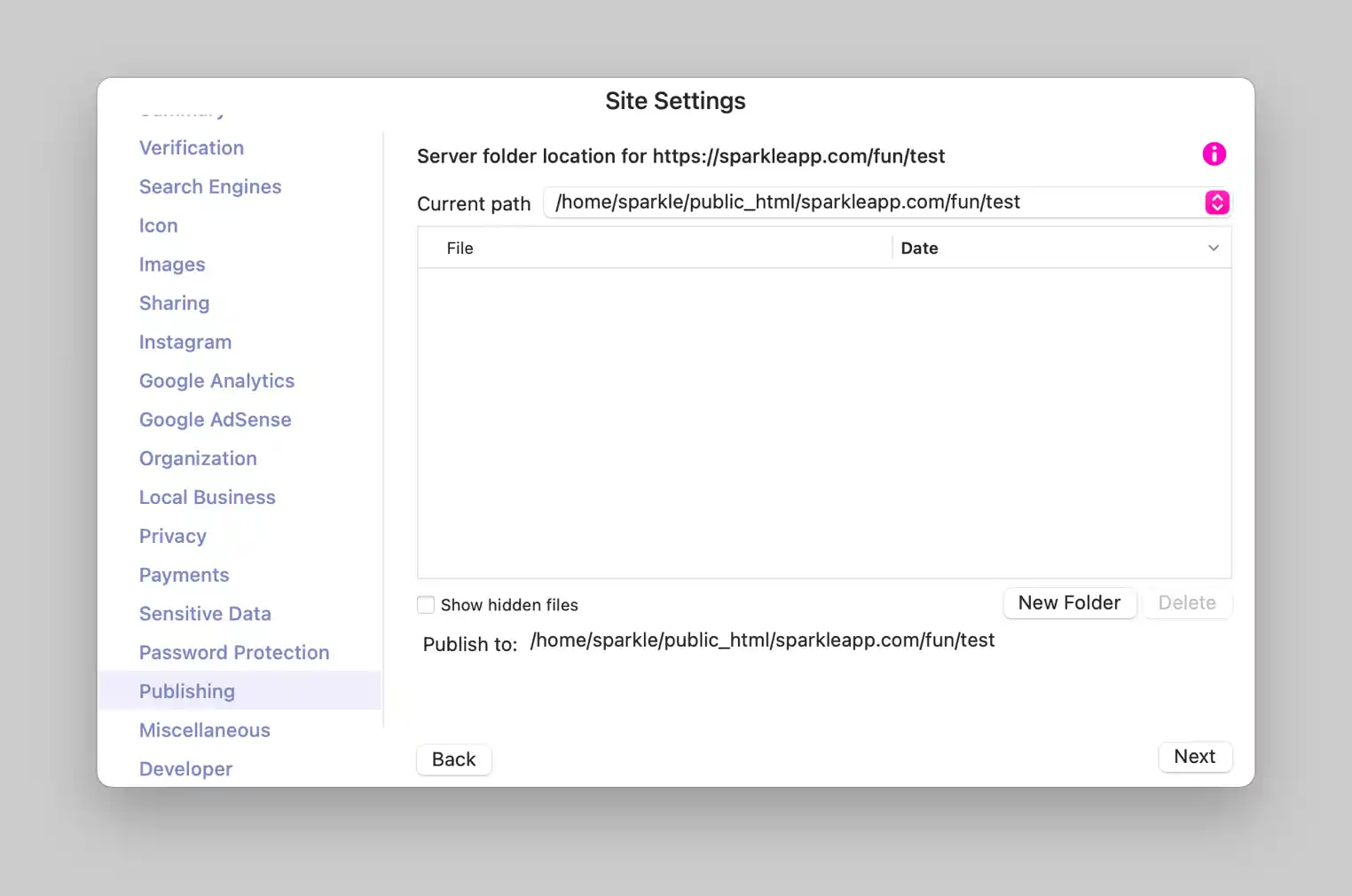Select Search Engines in sidebar
The width and height of the screenshot is (1352, 896).
210,187
